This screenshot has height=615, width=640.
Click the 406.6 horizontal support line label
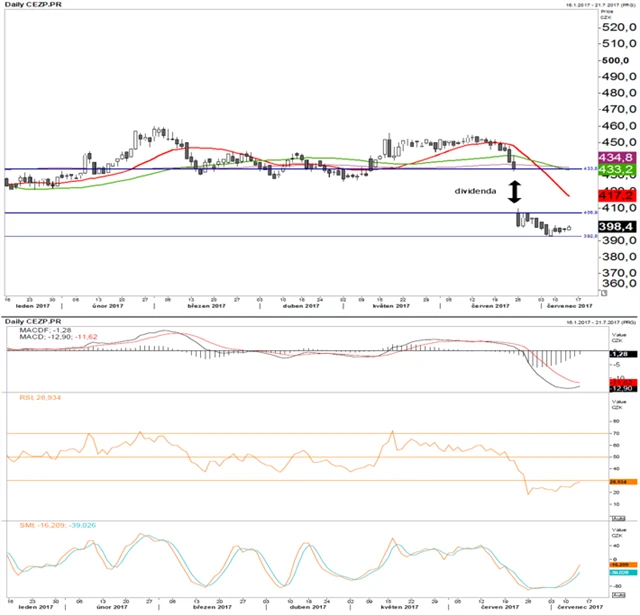(590, 213)
